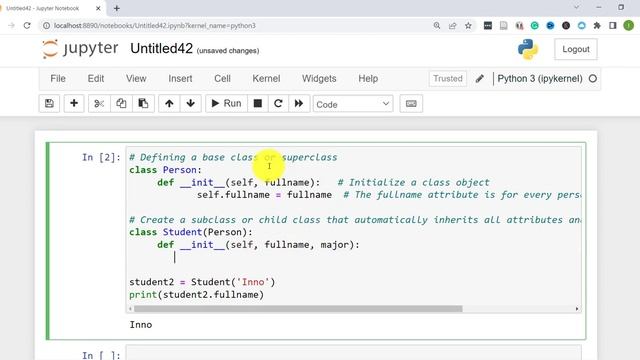This screenshot has width=640, height=360.
Task: Click the output text Inno
Action: click(141, 325)
